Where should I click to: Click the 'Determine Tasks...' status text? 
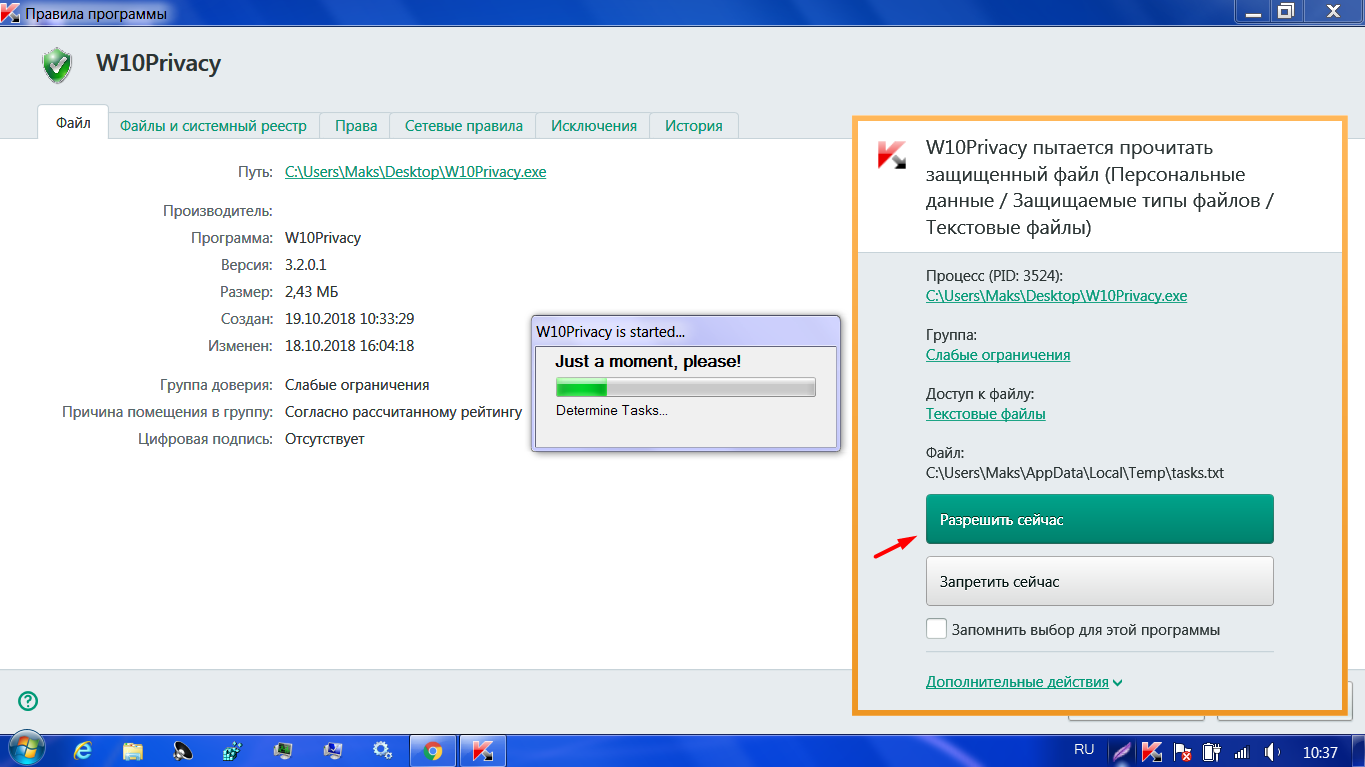(612, 410)
